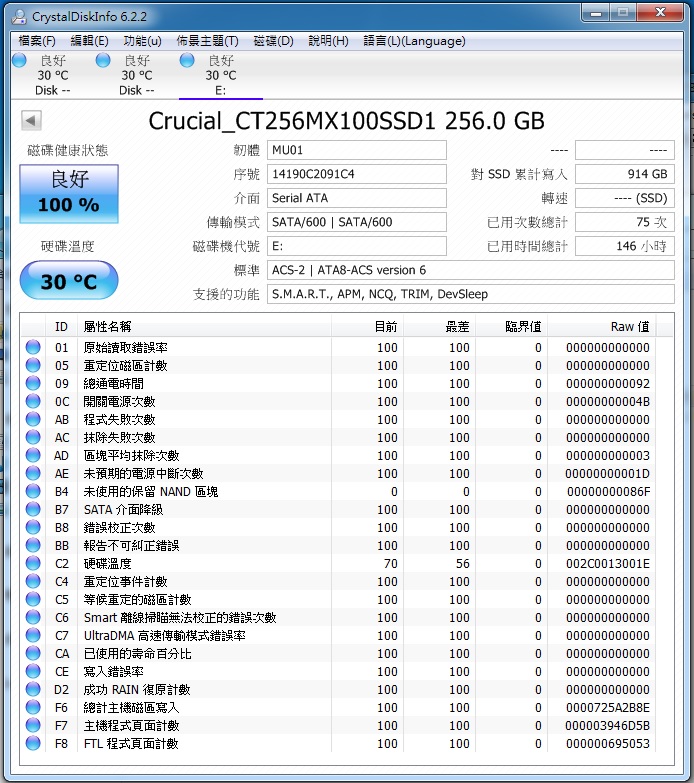This screenshot has height=783, width=694.
Task: Click the status orb of the second Disk --
Action: pos(103,60)
